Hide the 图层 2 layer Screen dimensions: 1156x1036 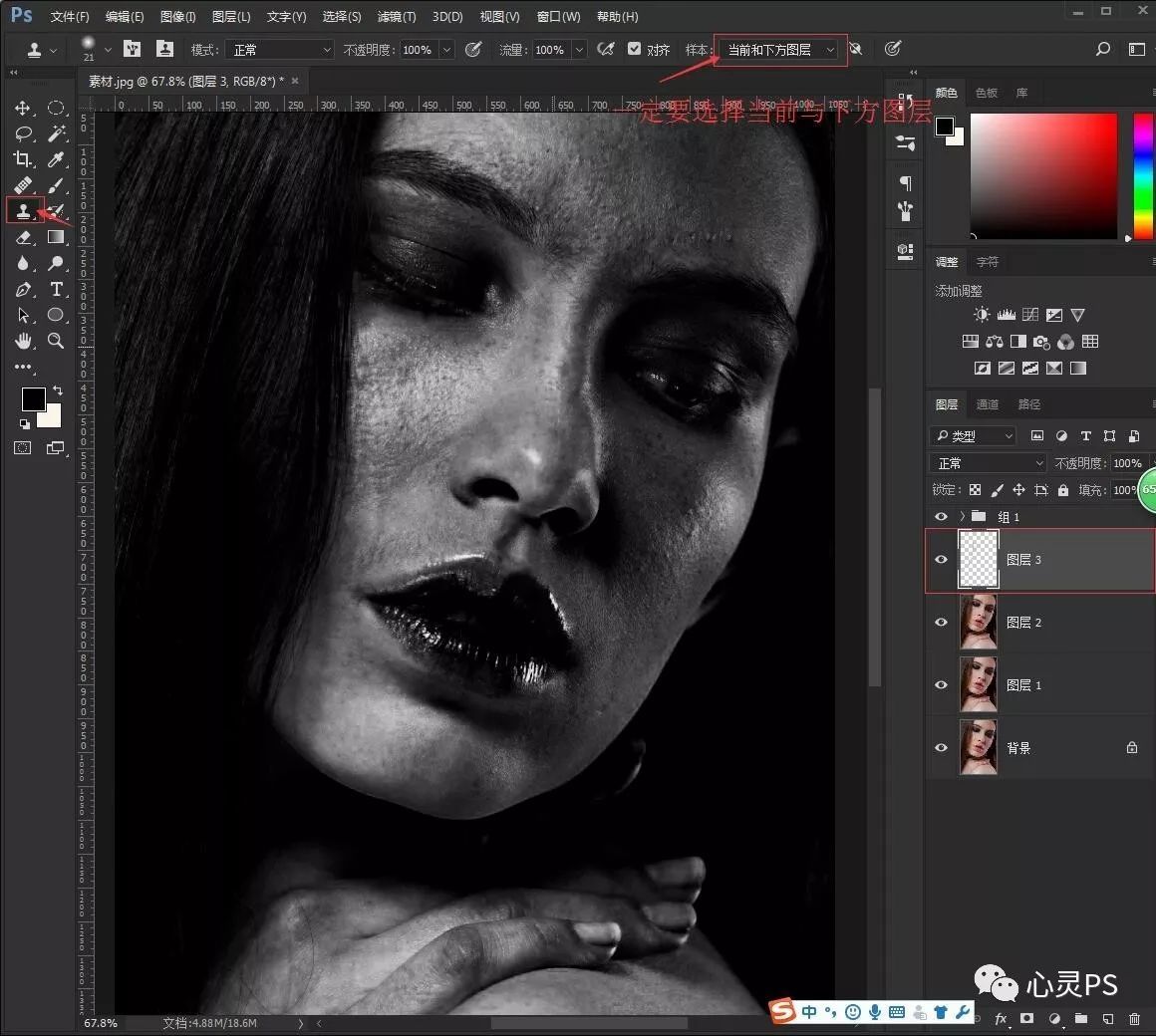[941, 622]
